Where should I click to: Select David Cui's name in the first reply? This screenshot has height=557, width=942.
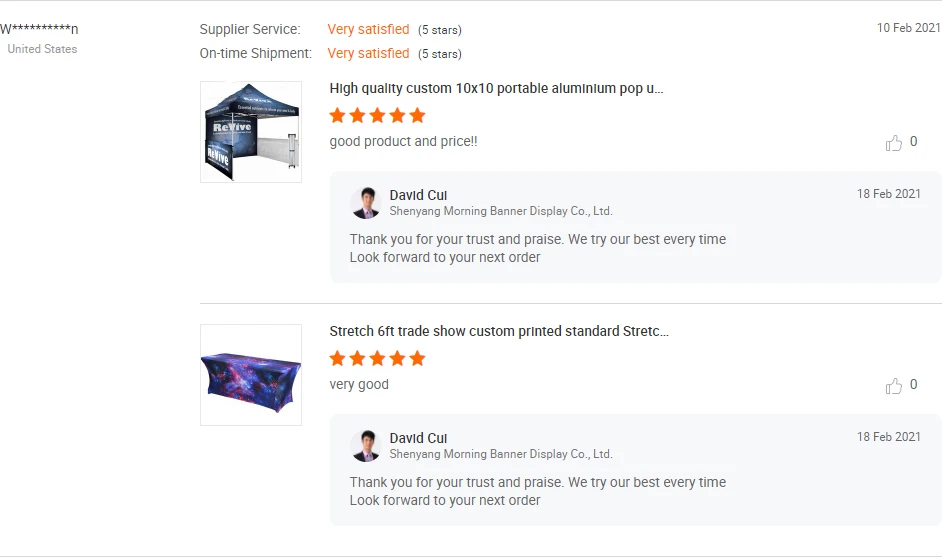tap(418, 195)
